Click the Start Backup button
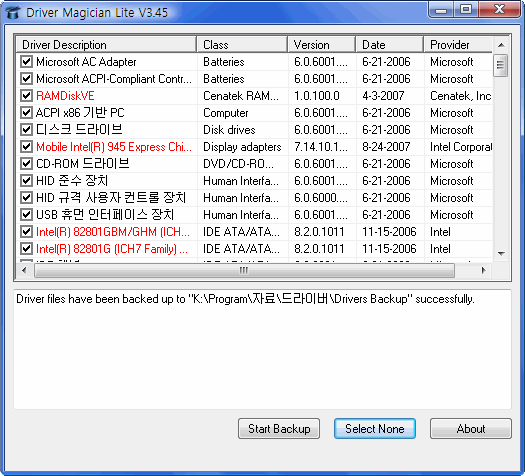This screenshot has height=476, width=525. (279, 428)
